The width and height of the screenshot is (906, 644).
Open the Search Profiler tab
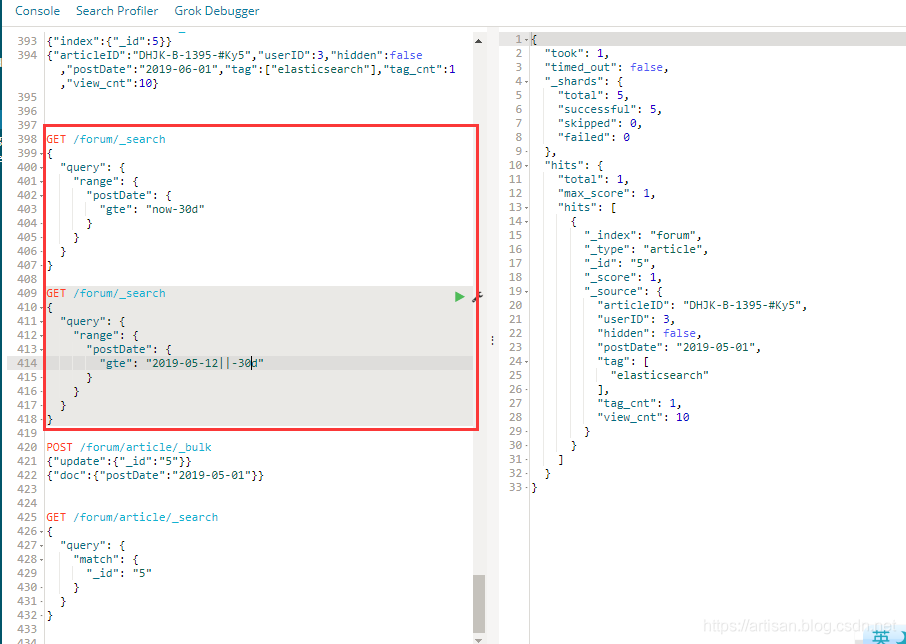[117, 11]
